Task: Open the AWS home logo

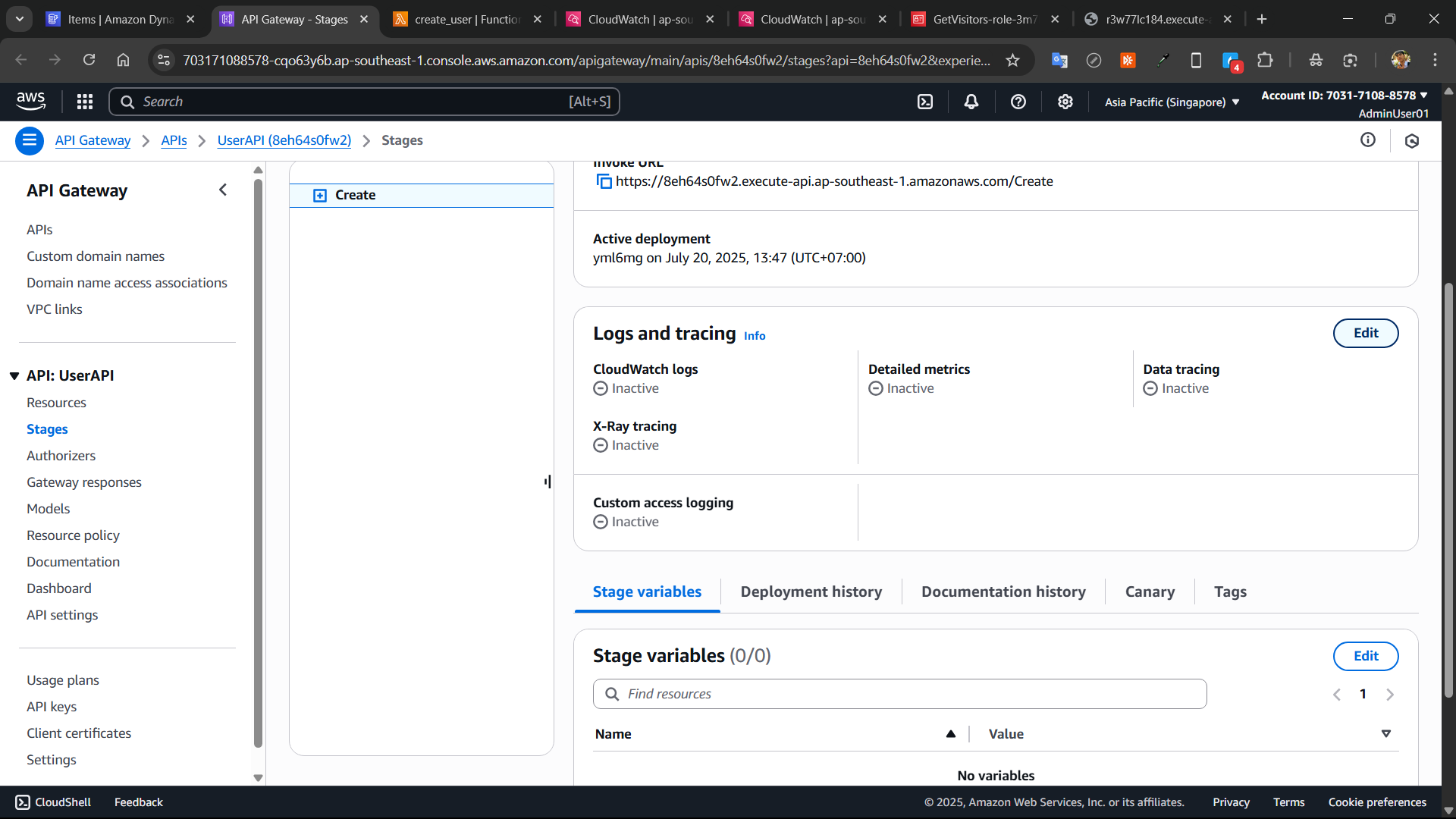Action: pos(31,101)
